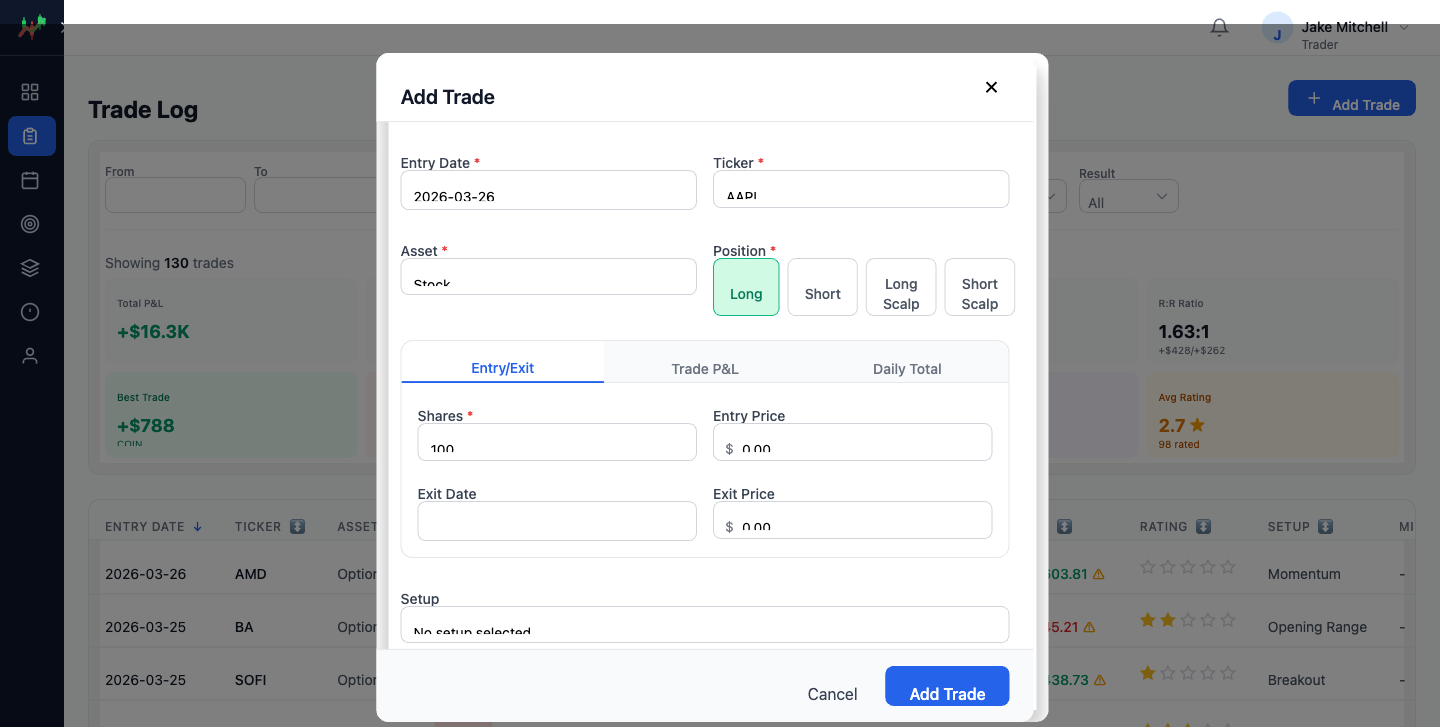Select the Short position option
The image size is (1440, 727).
[x=822, y=287]
